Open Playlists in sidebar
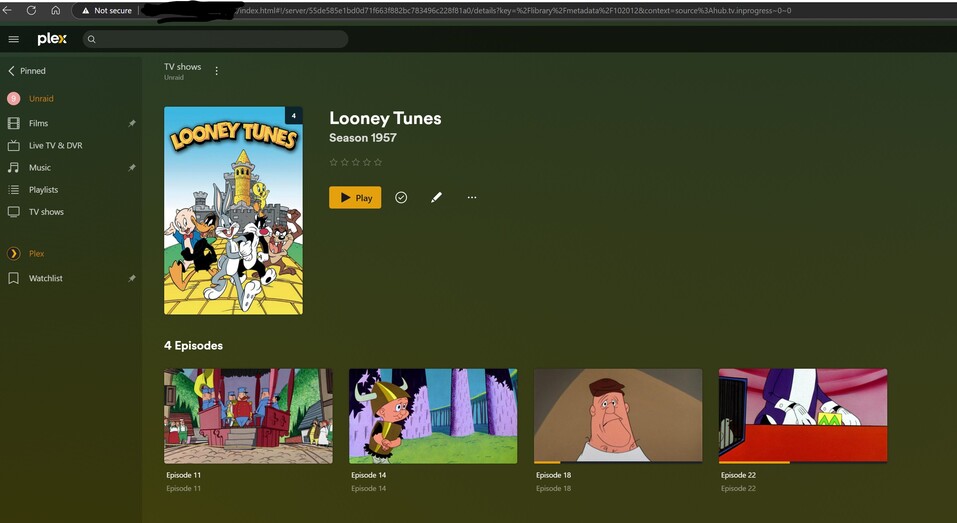This screenshot has height=523, width=957. [43, 190]
